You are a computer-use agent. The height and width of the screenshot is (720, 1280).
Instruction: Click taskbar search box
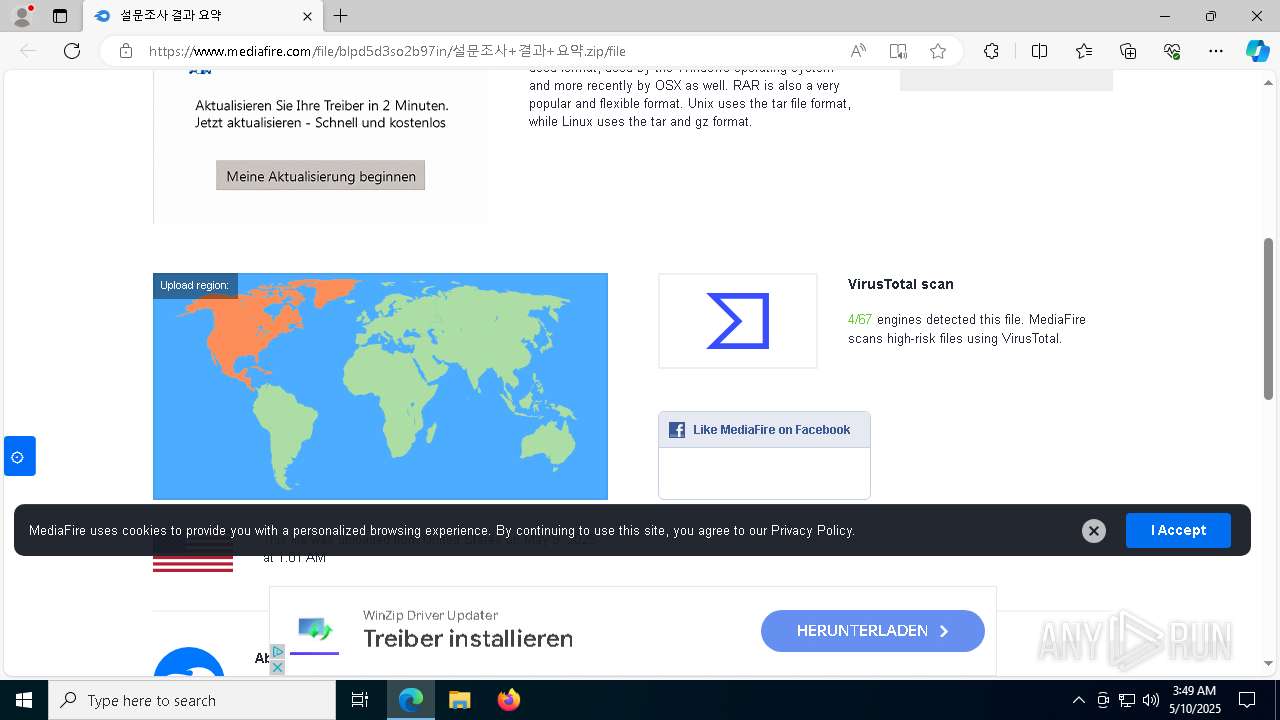tap(192, 700)
